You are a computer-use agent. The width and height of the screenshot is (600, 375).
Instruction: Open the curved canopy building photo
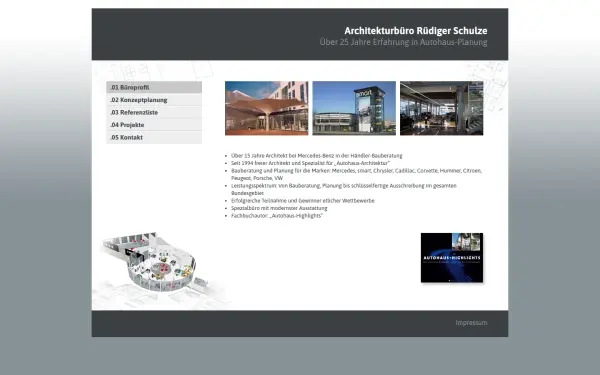pos(266,108)
